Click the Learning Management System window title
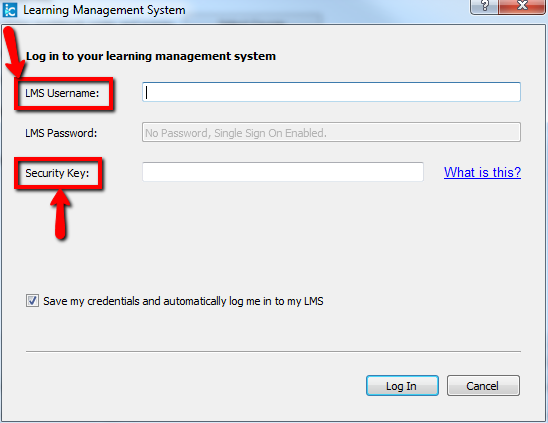Screen dimensions: 548x423 click(104, 10)
